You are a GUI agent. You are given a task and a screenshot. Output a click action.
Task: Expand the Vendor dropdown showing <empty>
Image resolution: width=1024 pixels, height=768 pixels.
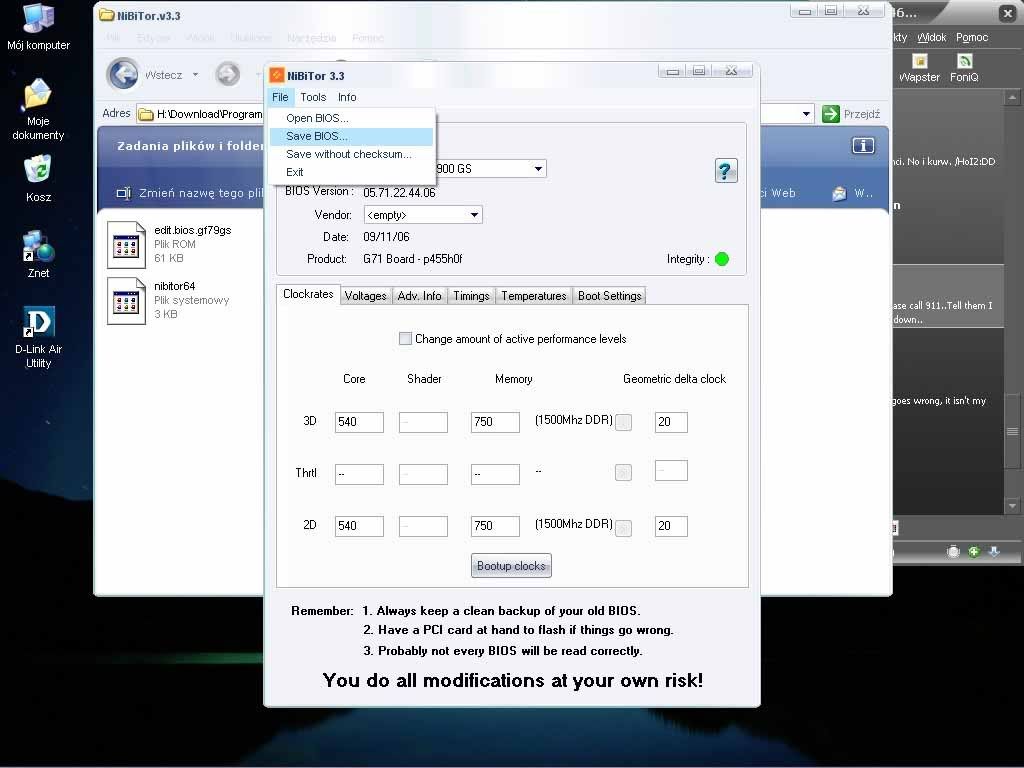pos(475,215)
